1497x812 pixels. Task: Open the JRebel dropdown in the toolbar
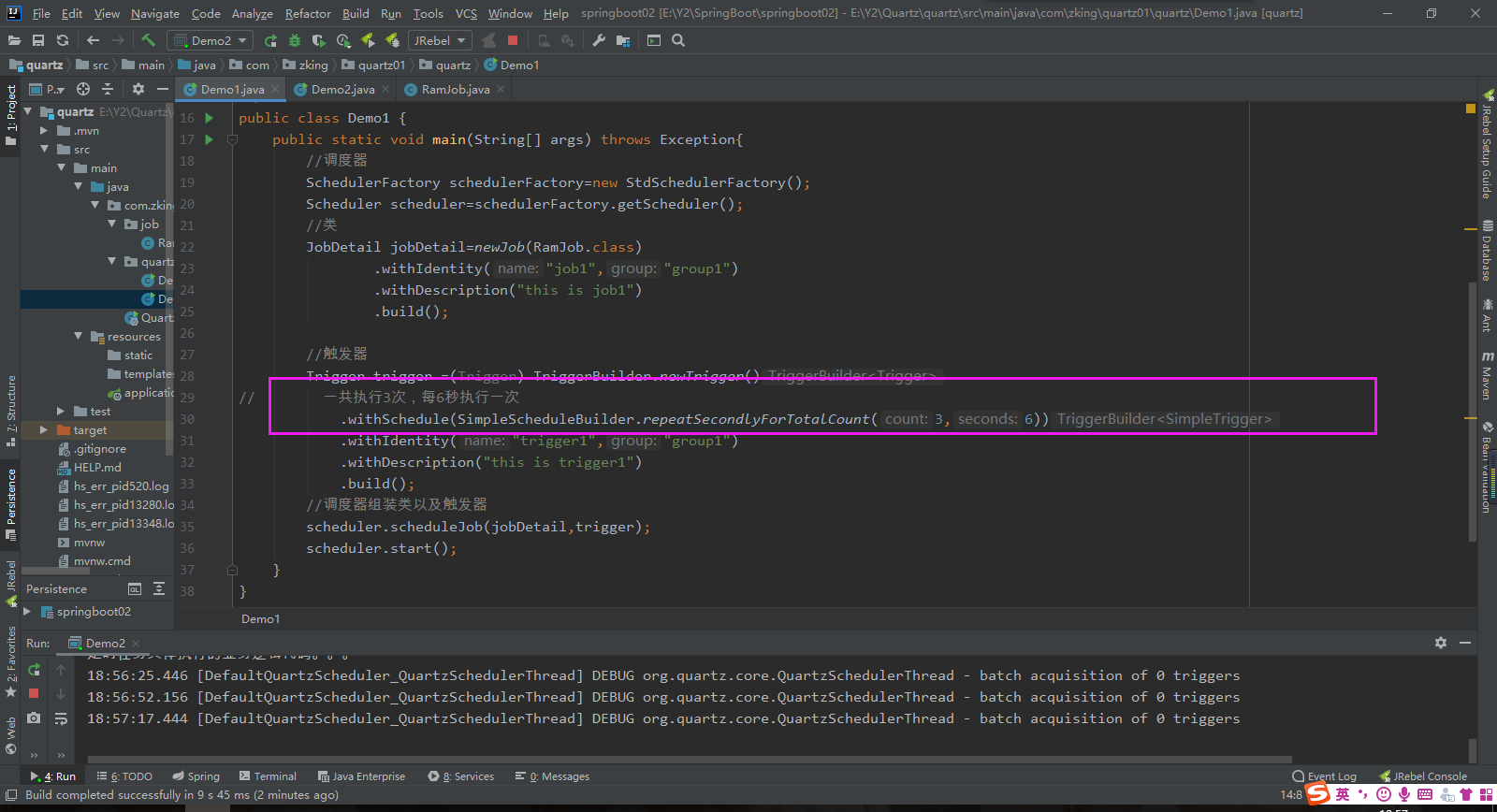(x=440, y=40)
